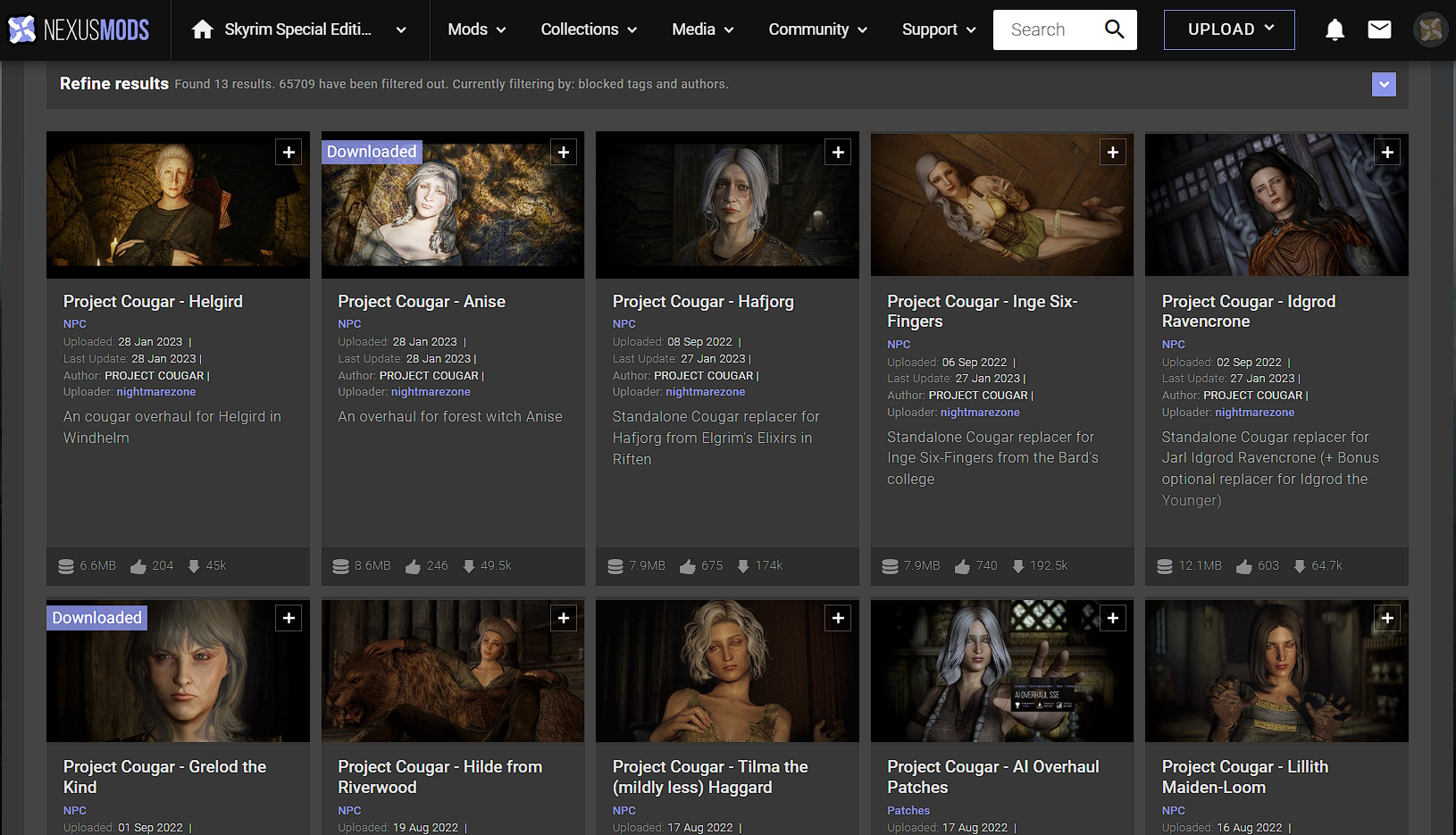Screen dimensions: 1456x835
Task: Add Grelod the Kind mod with plus icon
Action: (x=289, y=618)
